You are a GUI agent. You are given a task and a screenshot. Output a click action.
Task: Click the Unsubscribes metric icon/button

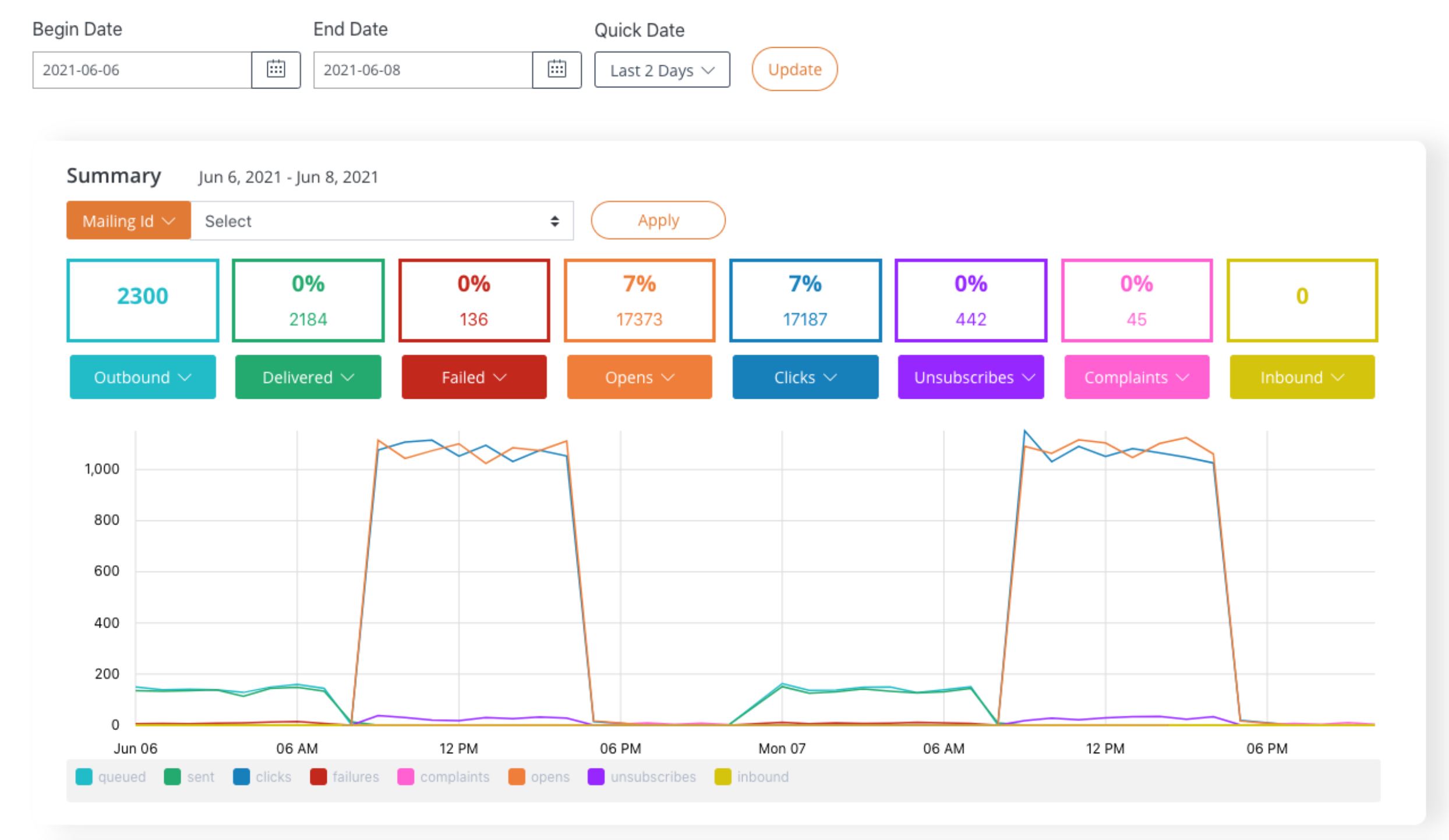(970, 377)
